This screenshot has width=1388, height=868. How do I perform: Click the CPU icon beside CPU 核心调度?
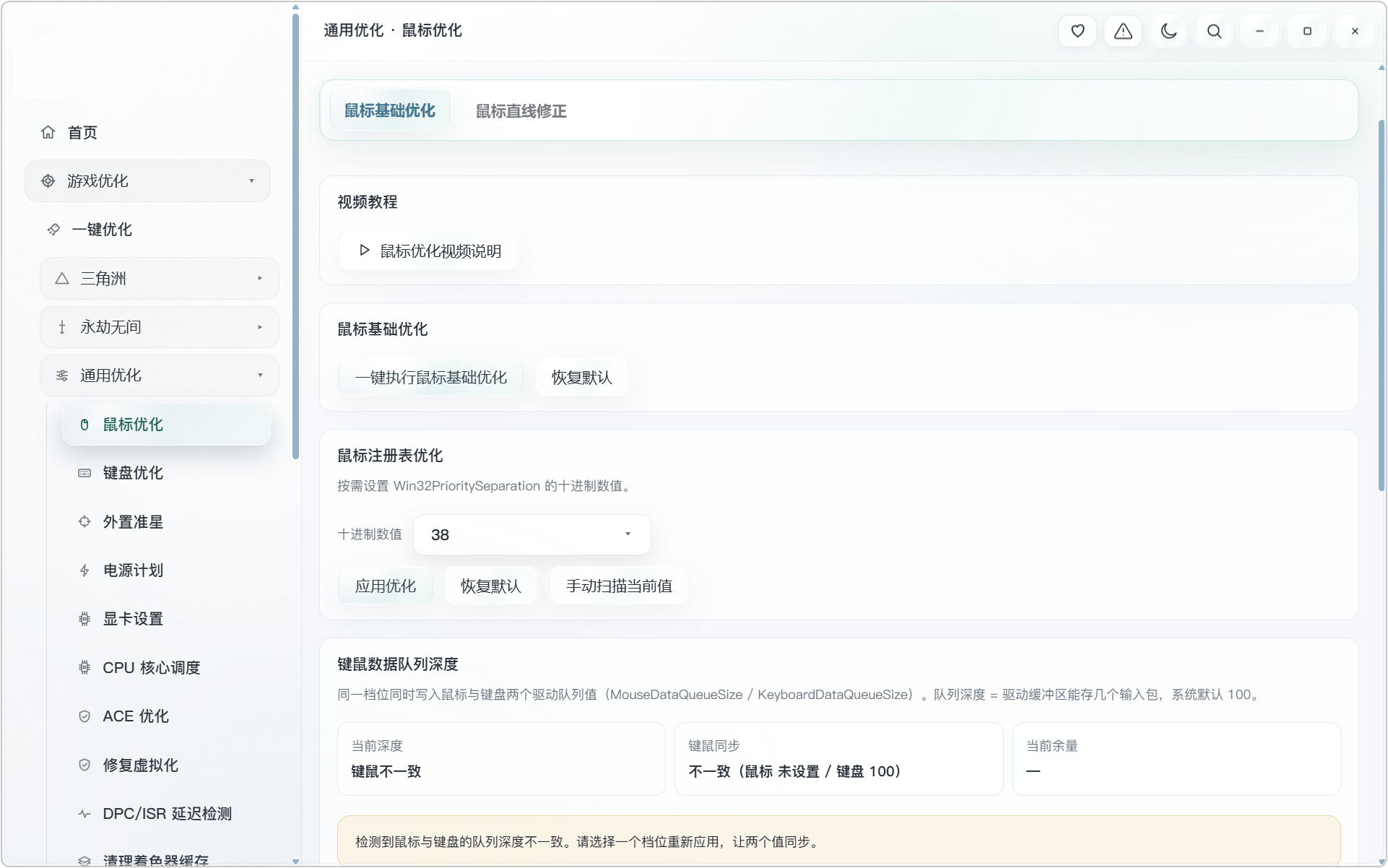[x=84, y=667]
